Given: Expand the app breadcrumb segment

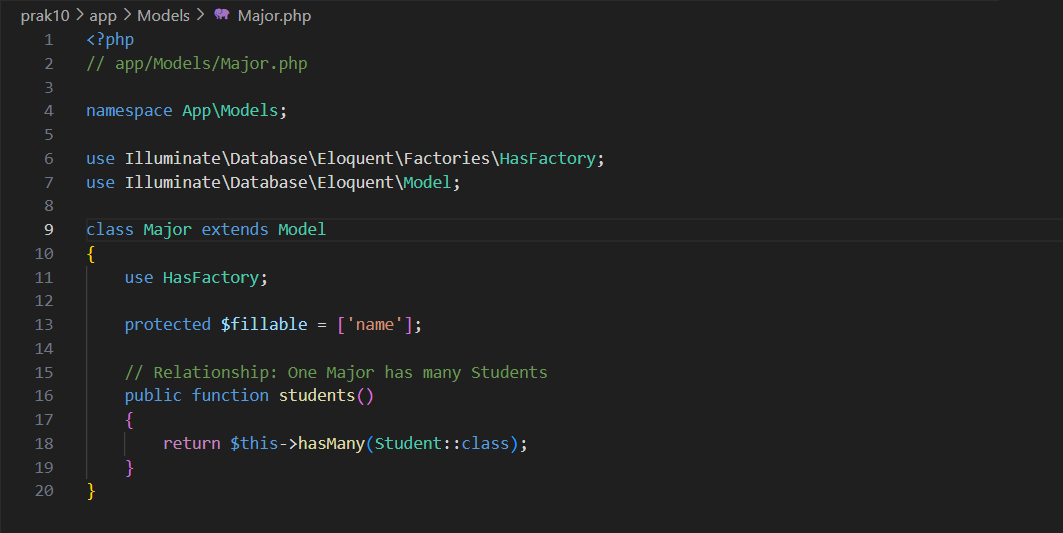Looking at the screenshot, I should coord(103,15).
